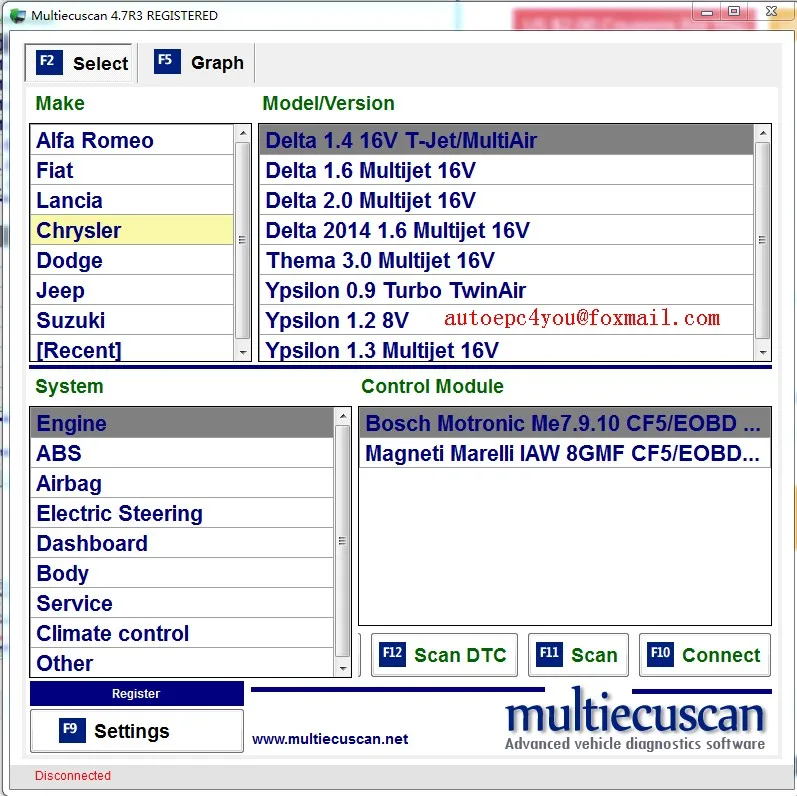Pick Electric Steering system
797x796 pixels.
click(x=182, y=513)
